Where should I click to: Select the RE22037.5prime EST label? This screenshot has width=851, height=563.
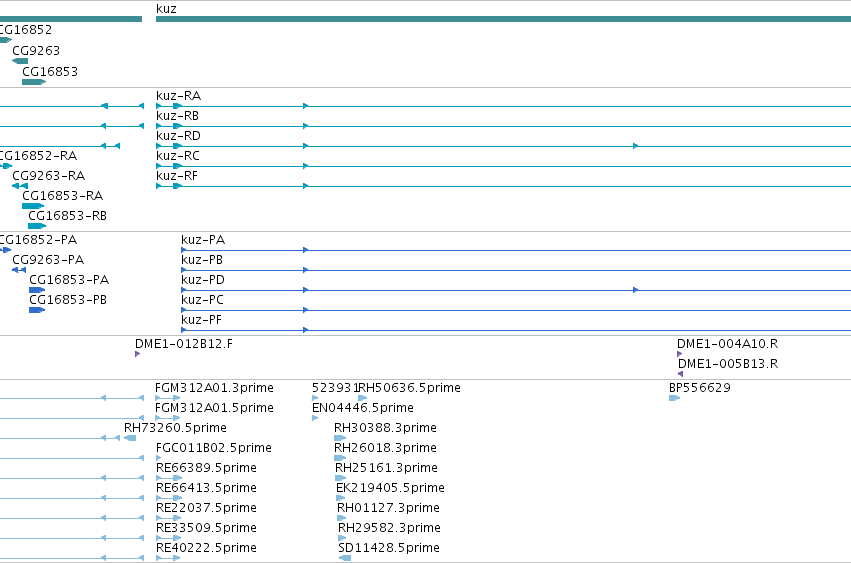tap(206, 508)
